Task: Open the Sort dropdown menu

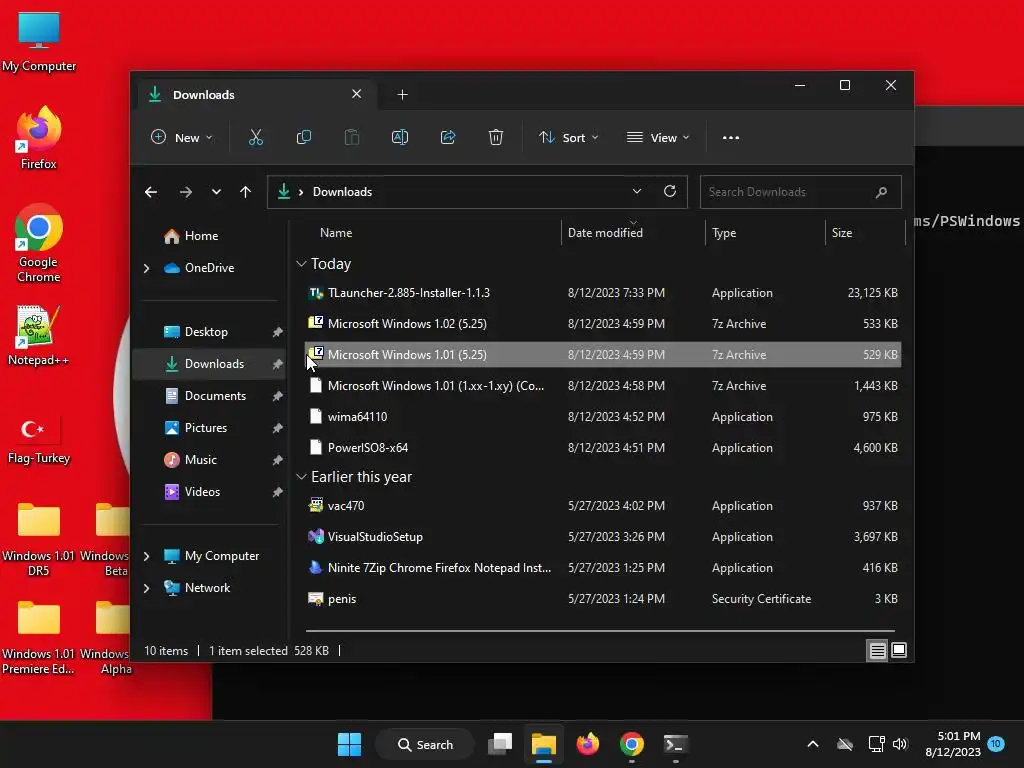Action: click(x=568, y=138)
